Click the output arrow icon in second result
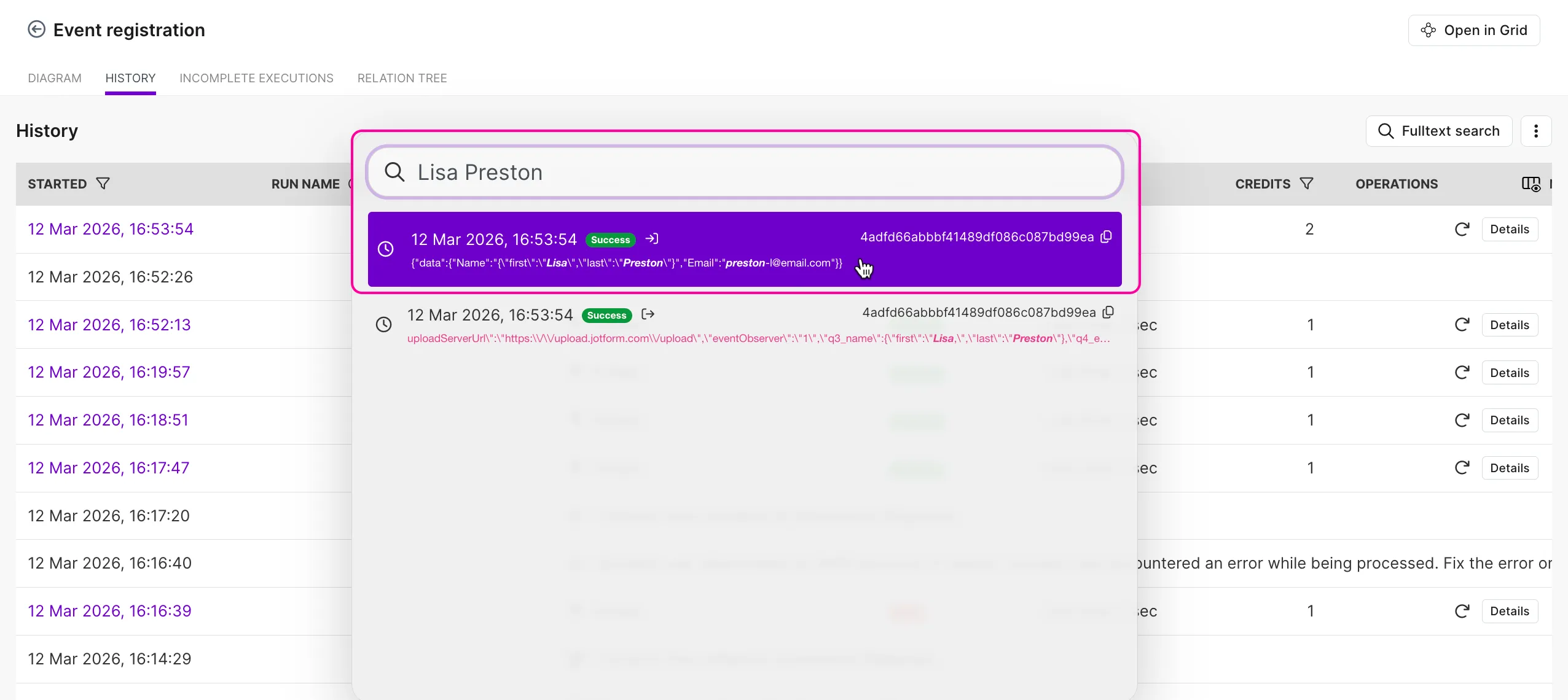The width and height of the screenshot is (1568, 700). coord(648,314)
